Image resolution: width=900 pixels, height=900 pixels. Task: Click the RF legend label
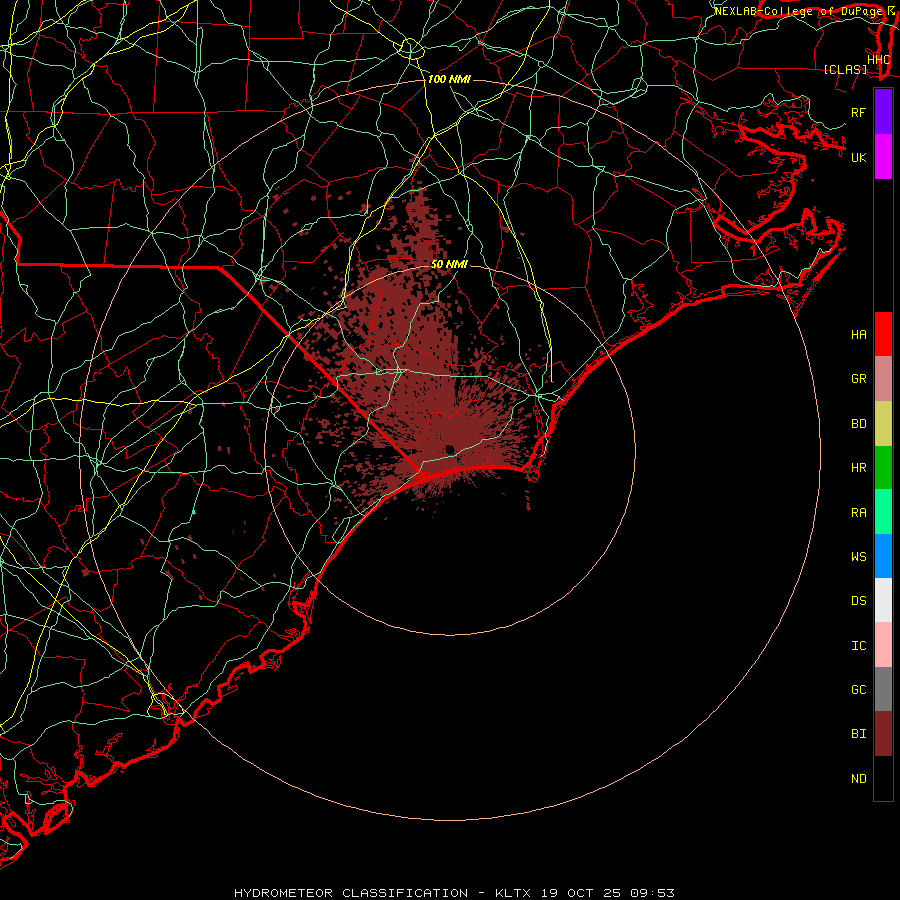(859, 112)
